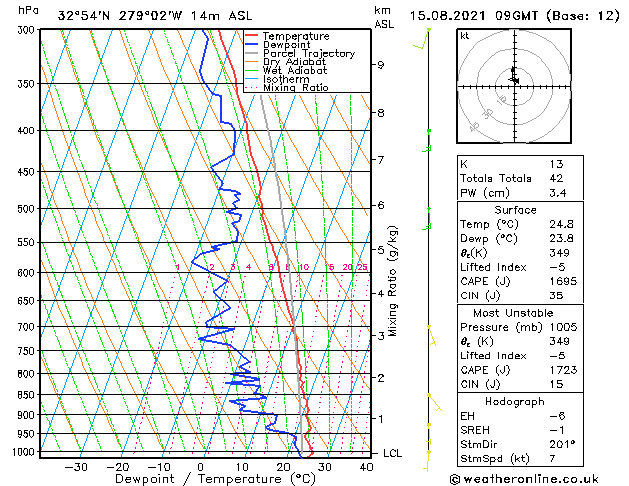629x486 pixels.
Task: Click the Hodograph section header in table
Action: pyautogui.click(x=515, y=401)
